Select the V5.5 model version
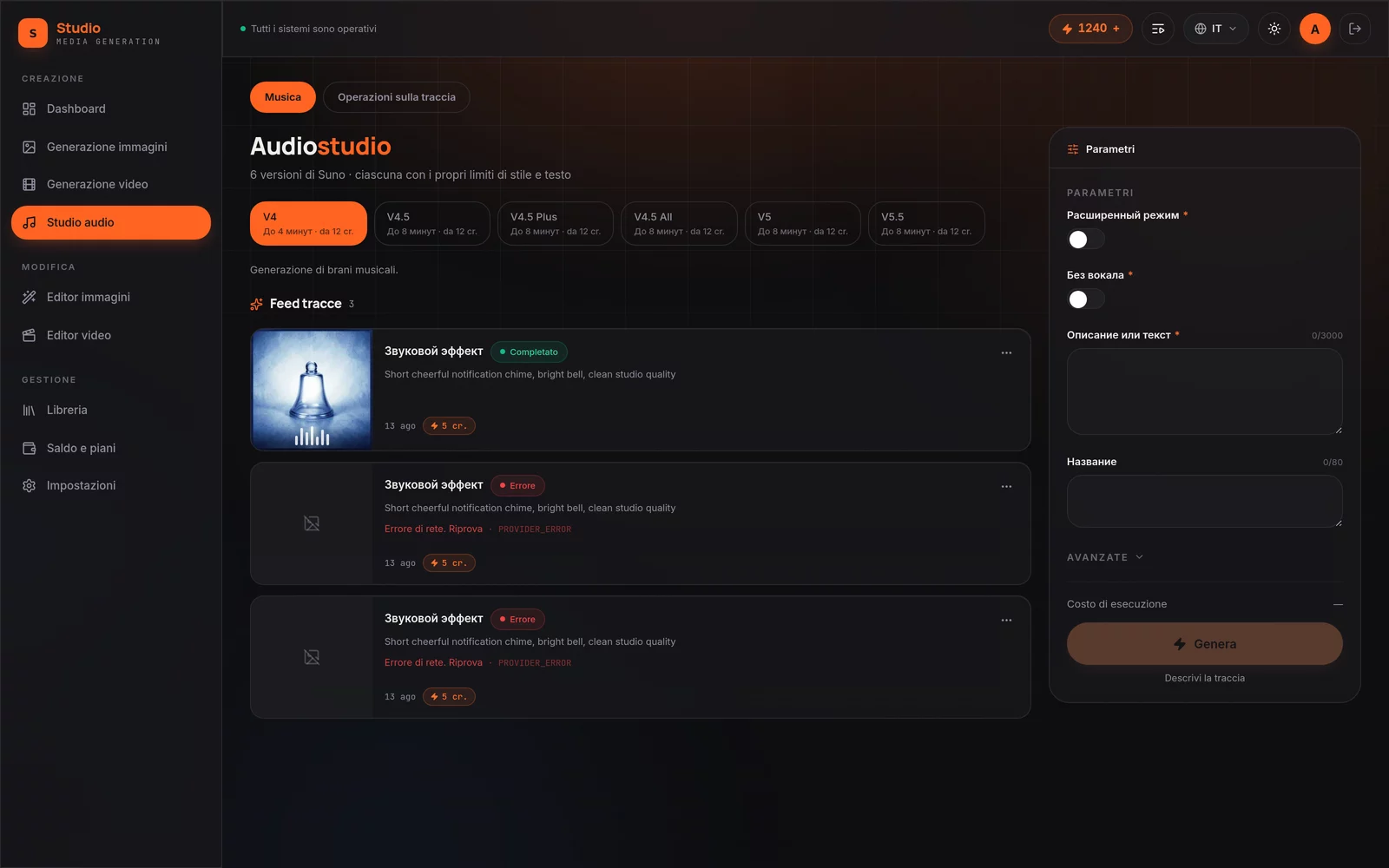The height and width of the screenshot is (868, 1389). pos(926,223)
